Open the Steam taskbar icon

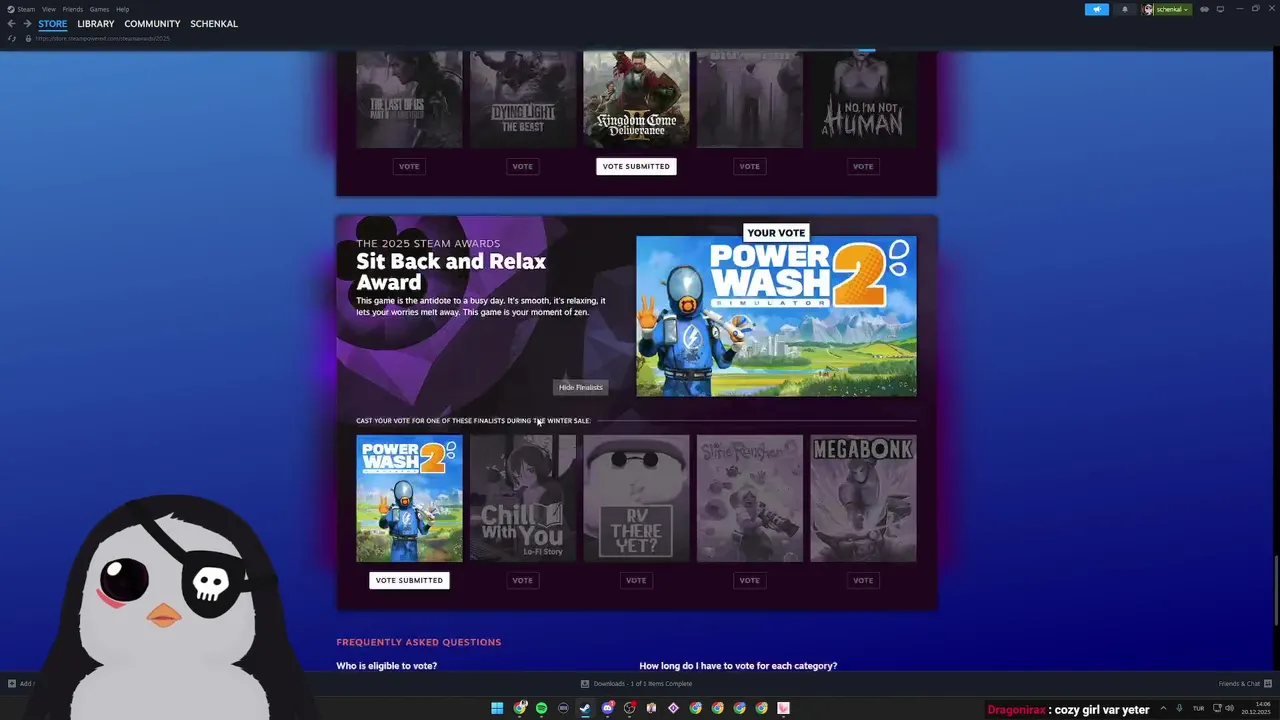[x=585, y=708]
